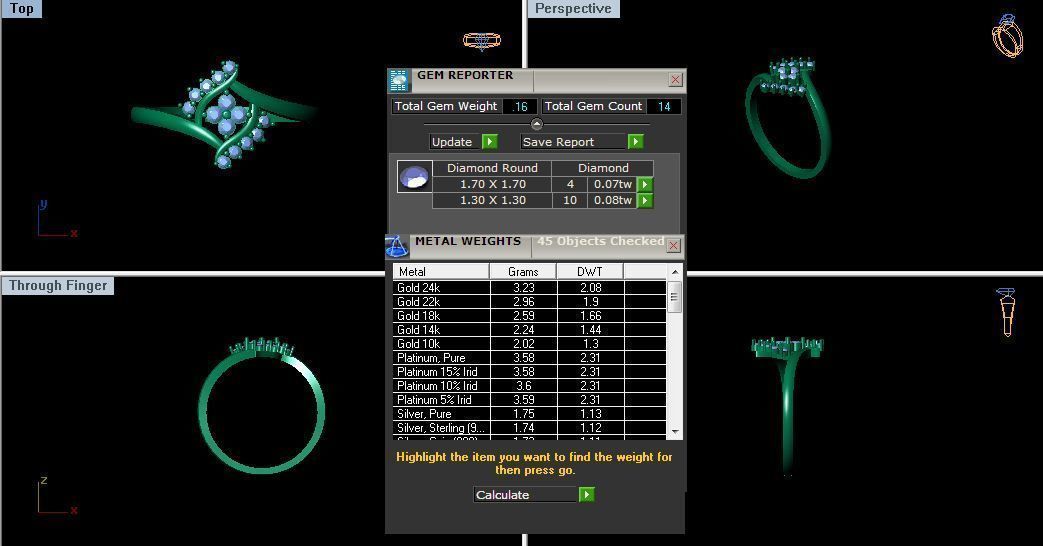The image size is (1043, 546).
Task: Click the 1.30 X 1.30 gem size cell
Action: (492, 200)
